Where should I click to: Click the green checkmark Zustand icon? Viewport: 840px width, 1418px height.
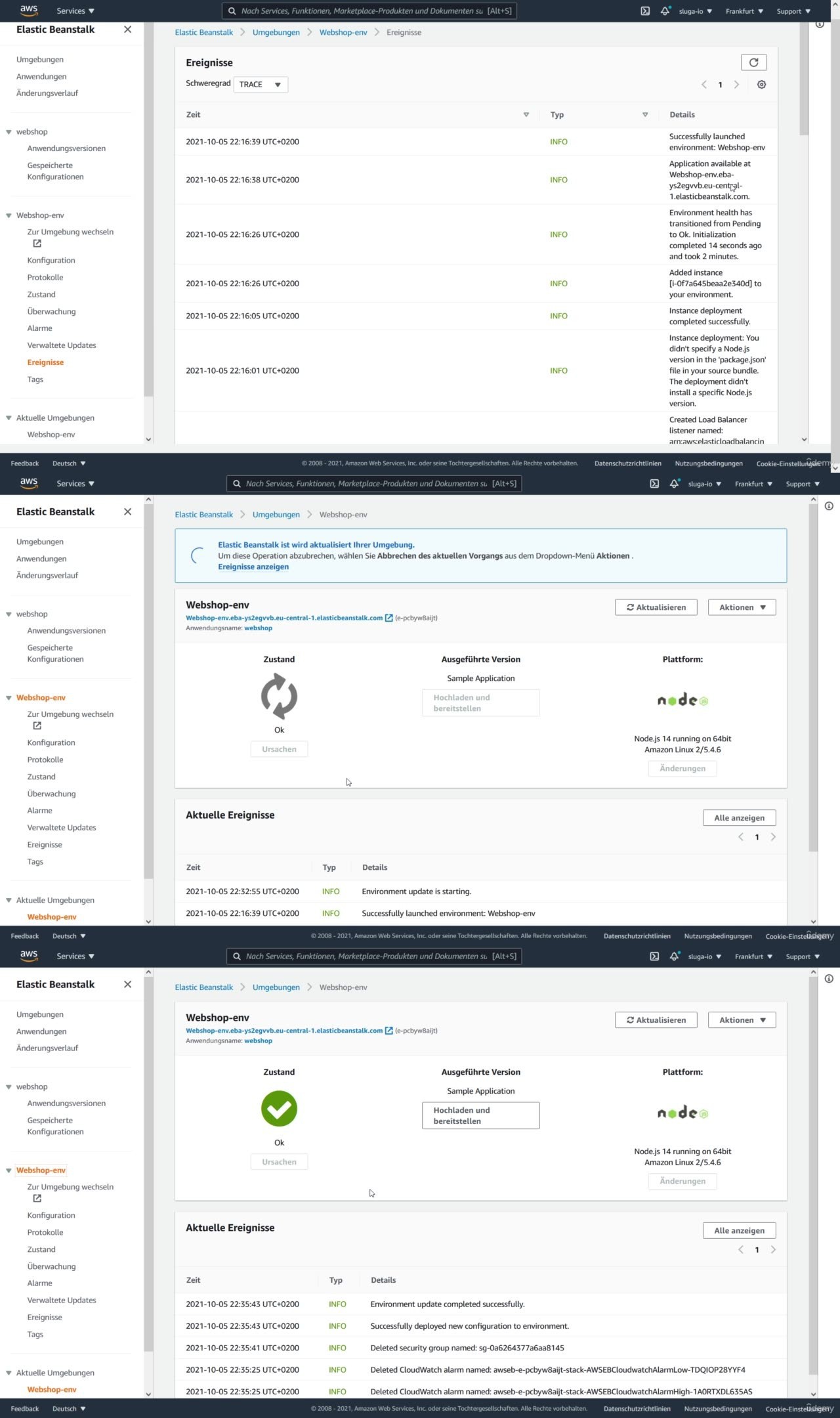279,1109
